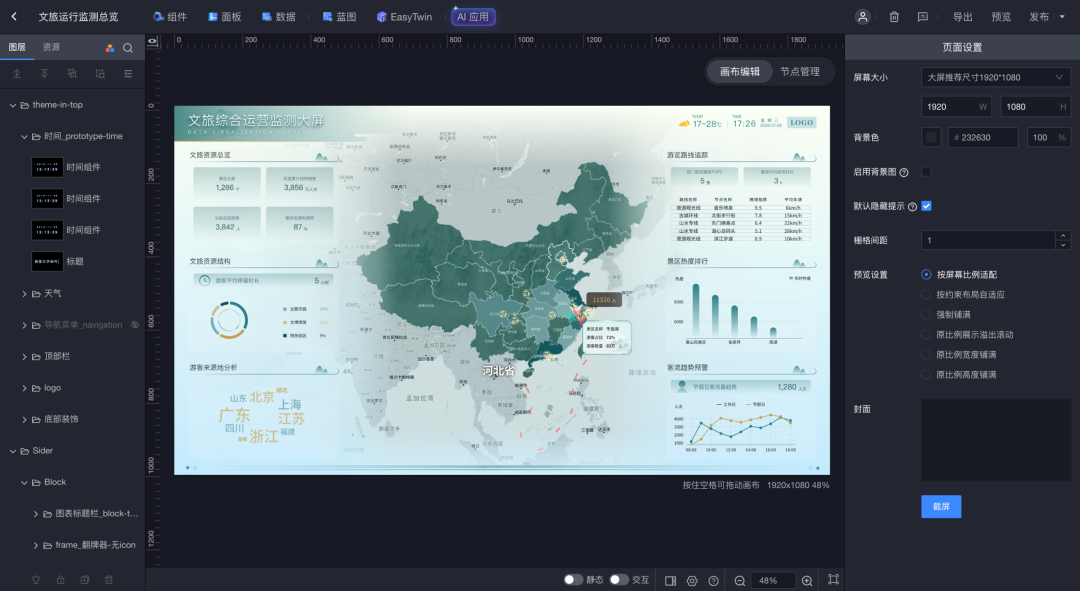Open canvas settings with the gear icon
Viewport: 1080px width, 591px height.
coord(692,581)
